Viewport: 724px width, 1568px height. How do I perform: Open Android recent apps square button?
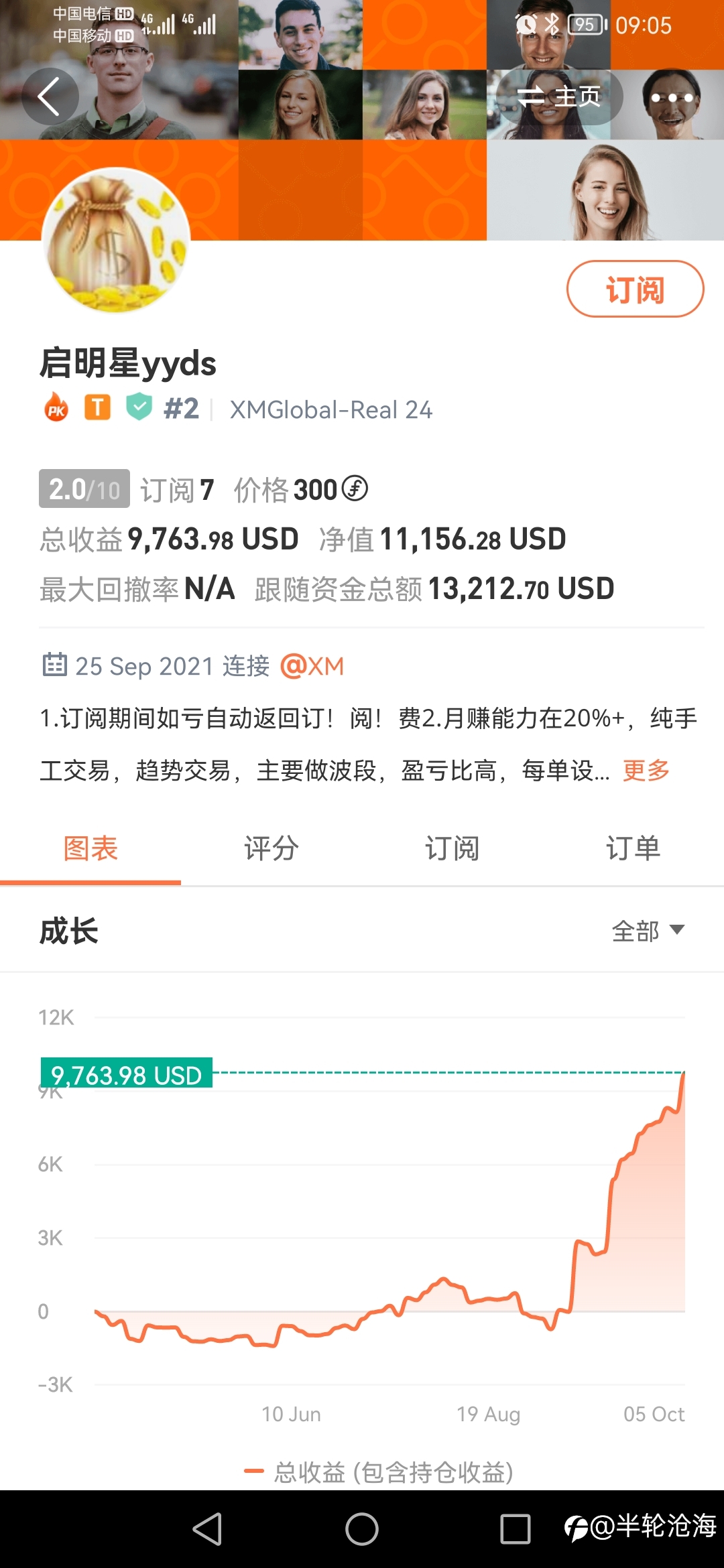point(516,1529)
